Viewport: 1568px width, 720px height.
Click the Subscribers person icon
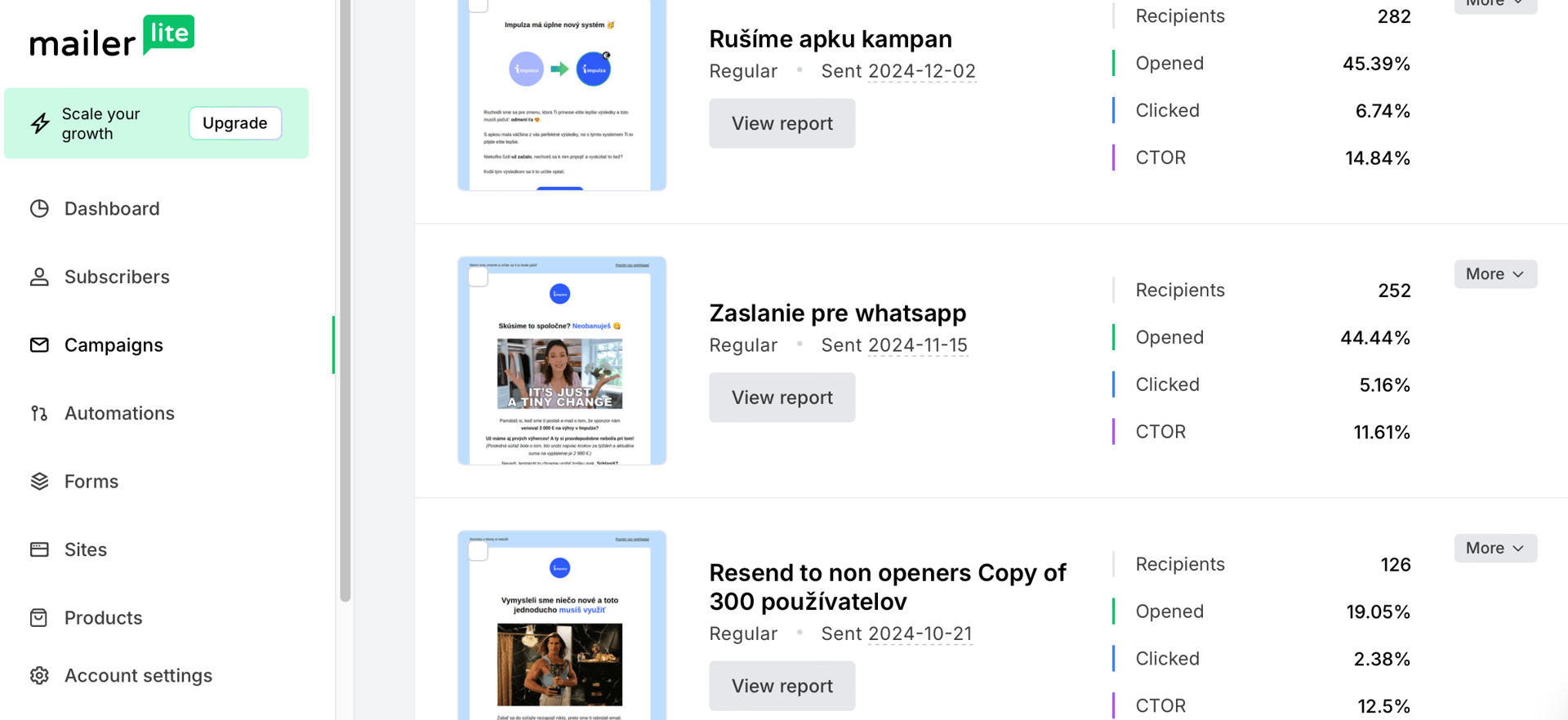pos(39,277)
